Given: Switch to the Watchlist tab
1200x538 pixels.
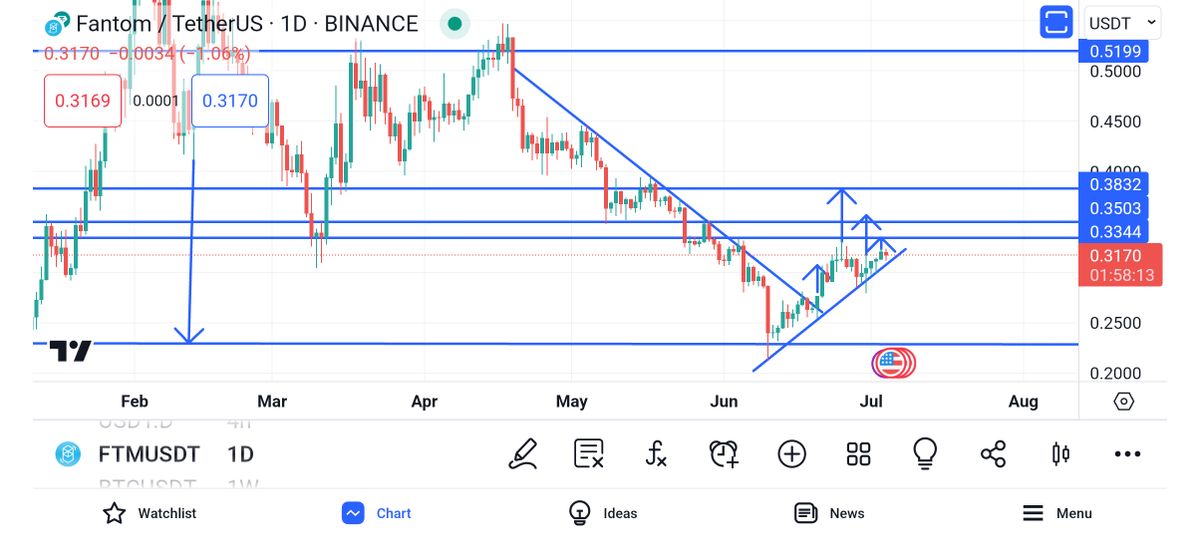Looking at the screenshot, I should pyautogui.click(x=150, y=513).
